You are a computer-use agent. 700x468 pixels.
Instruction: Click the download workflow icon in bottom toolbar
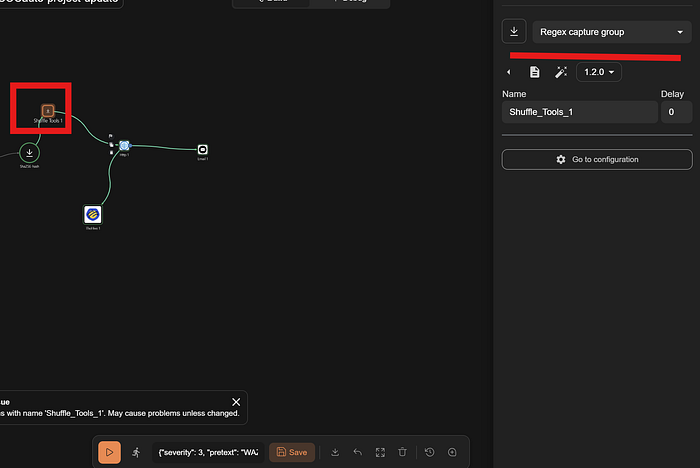335,452
